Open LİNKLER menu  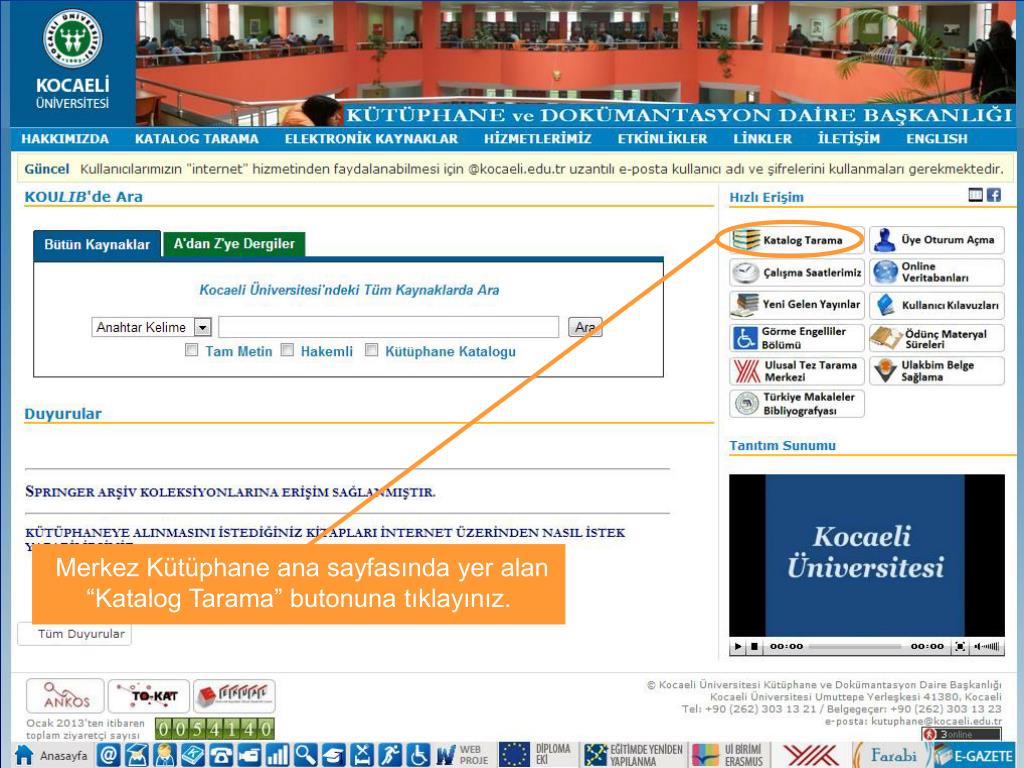click(762, 138)
